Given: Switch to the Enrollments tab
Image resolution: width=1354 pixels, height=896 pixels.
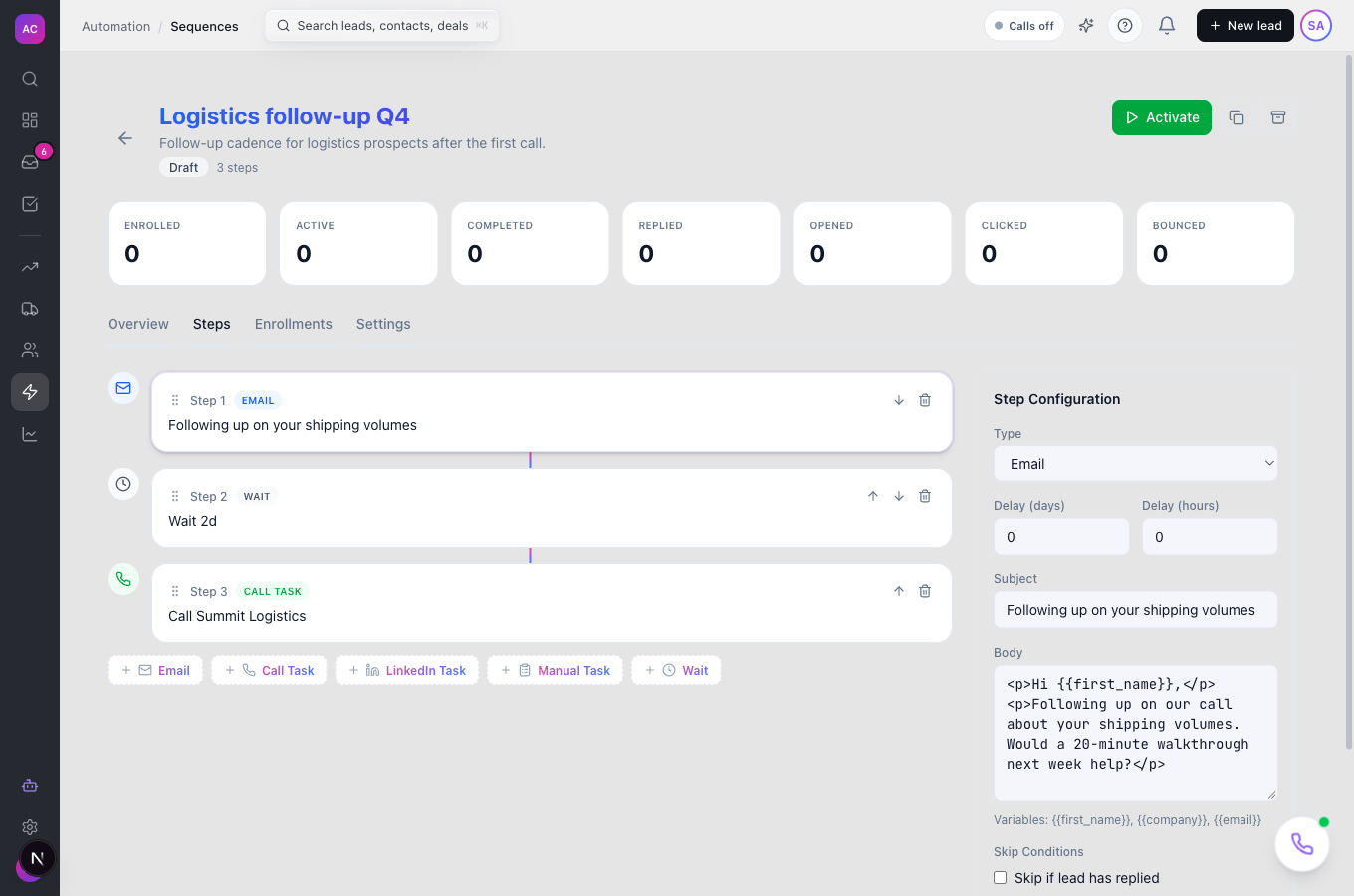Looking at the screenshot, I should click(294, 324).
